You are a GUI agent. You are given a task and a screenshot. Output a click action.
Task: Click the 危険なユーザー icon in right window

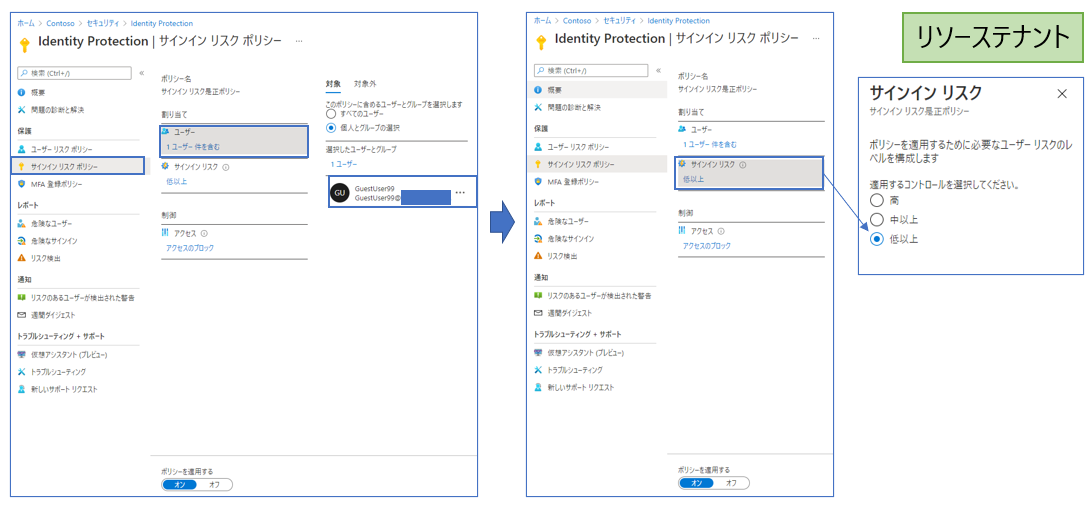click(538, 221)
